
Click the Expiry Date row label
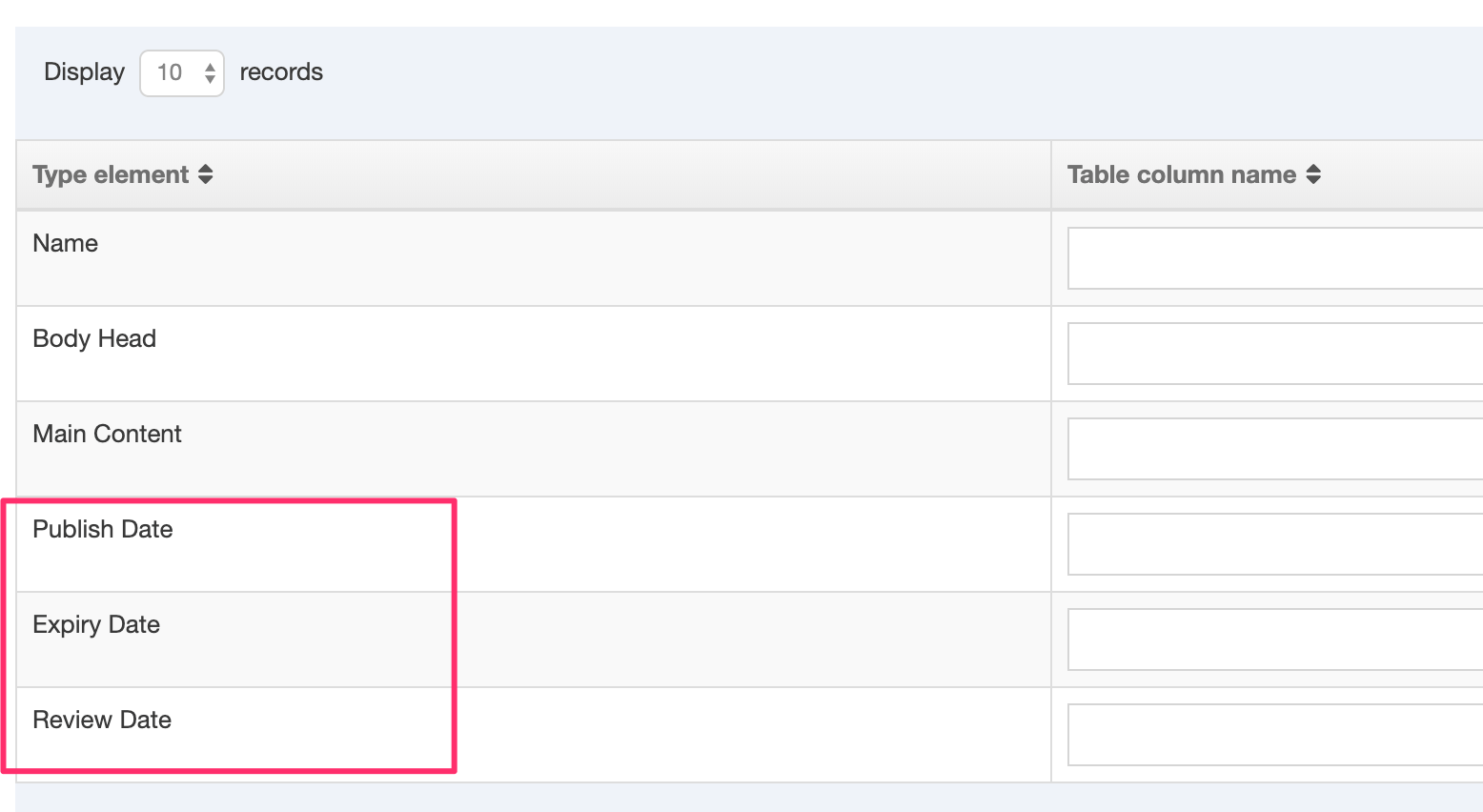[x=96, y=624]
